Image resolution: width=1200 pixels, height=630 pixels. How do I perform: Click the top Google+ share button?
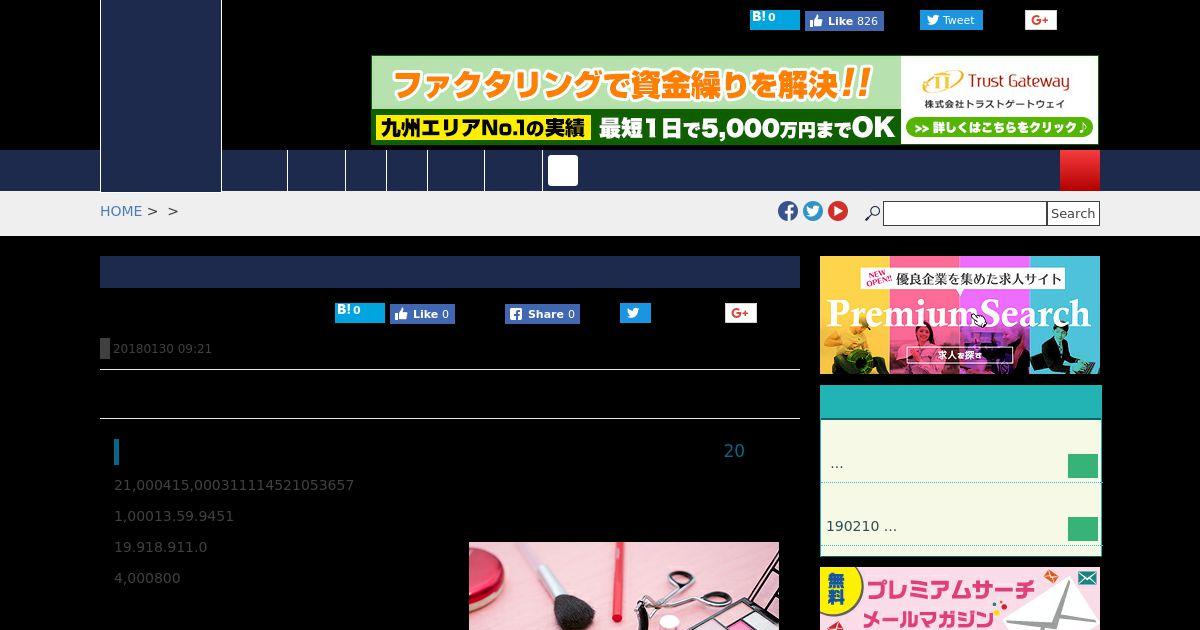[x=1040, y=20]
